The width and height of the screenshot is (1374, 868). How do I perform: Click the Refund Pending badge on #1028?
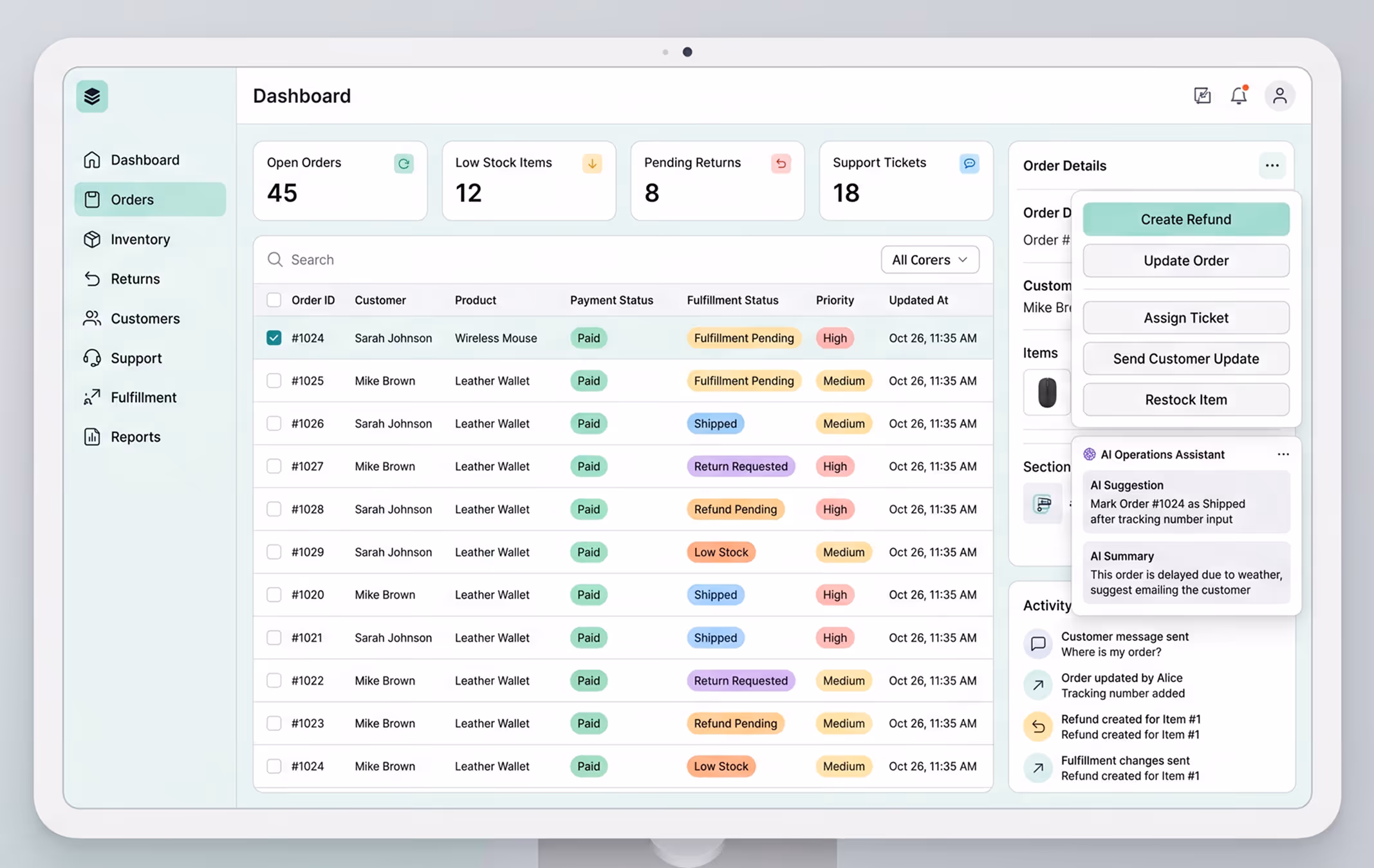736,509
